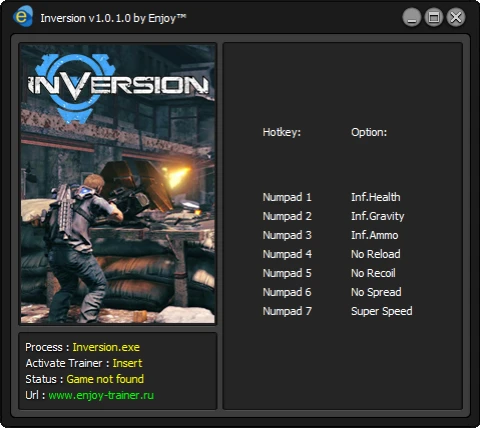Select the 'Numpad 6' hotkey text
The image size is (480, 428).
point(287,292)
